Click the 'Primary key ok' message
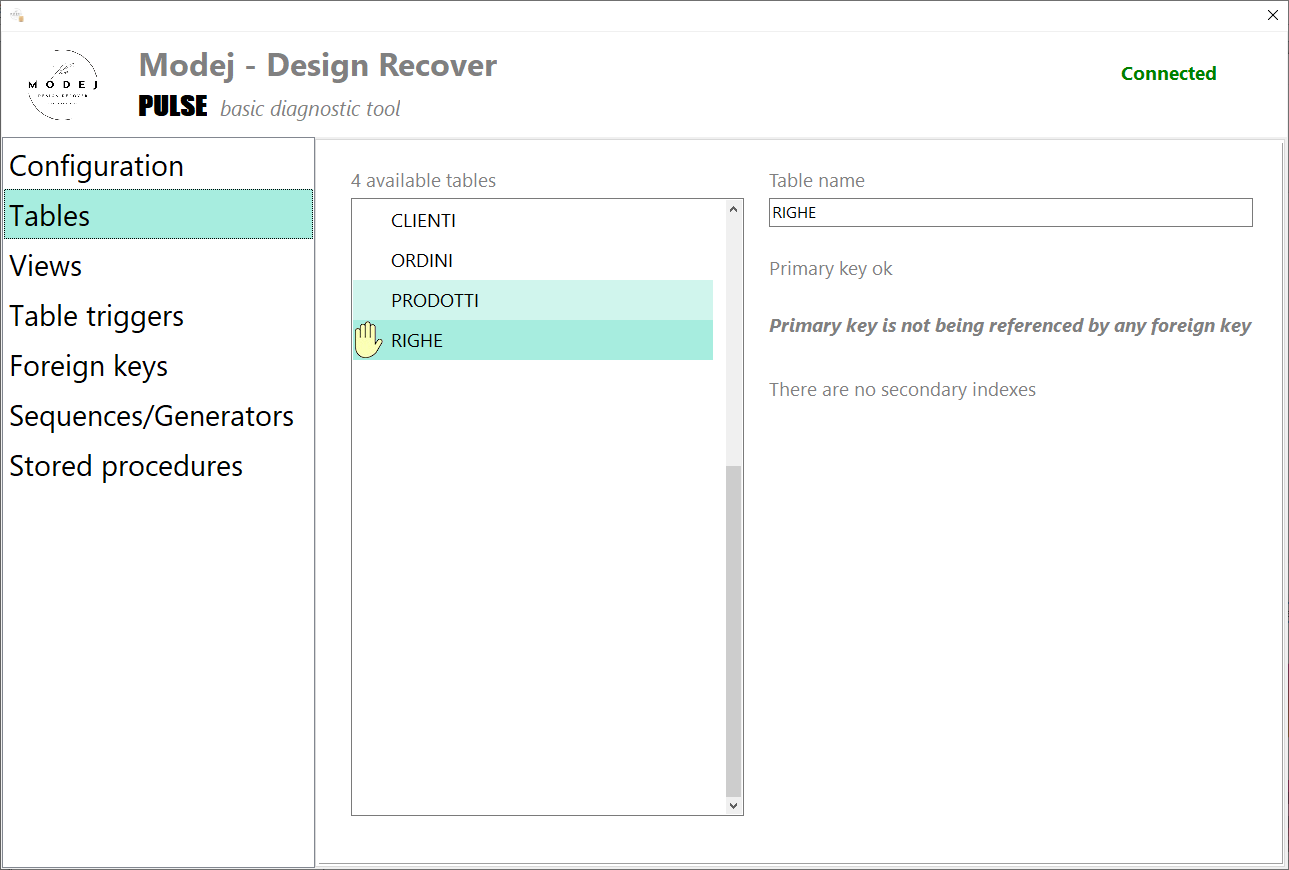This screenshot has height=870, width=1289. pos(831,269)
